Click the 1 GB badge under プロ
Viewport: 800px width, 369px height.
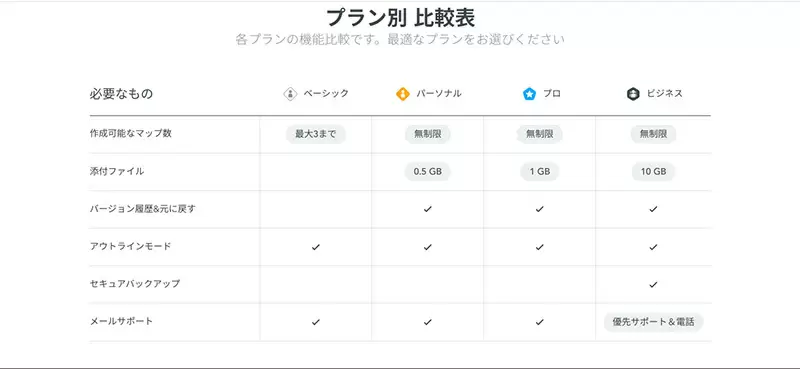click(539, 172)
